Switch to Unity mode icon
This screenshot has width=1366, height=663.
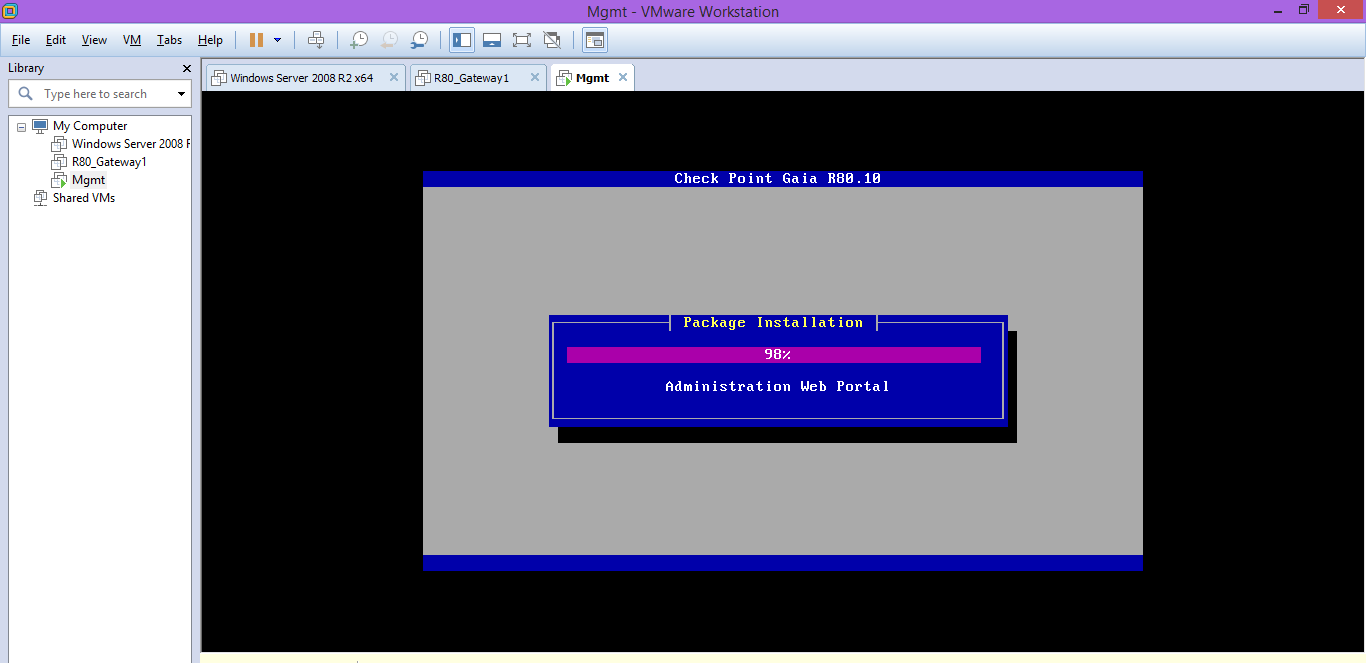[552, 40]
